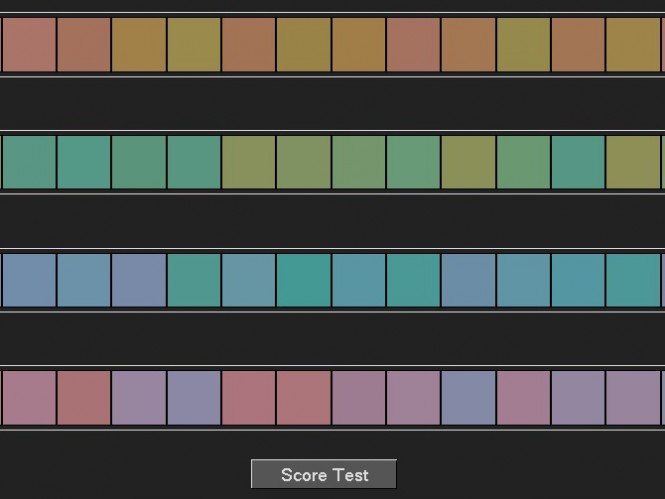Pick the fourth periwinkle swatch in bottom row
The image size is (665, 499).
[x=194, y=398]
